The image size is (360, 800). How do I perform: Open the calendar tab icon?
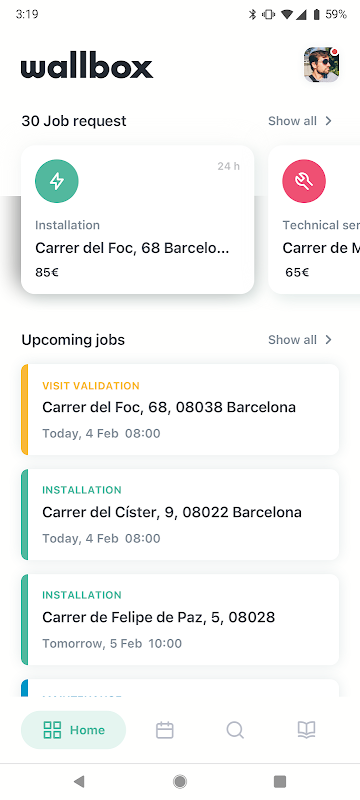click(165, 730)
